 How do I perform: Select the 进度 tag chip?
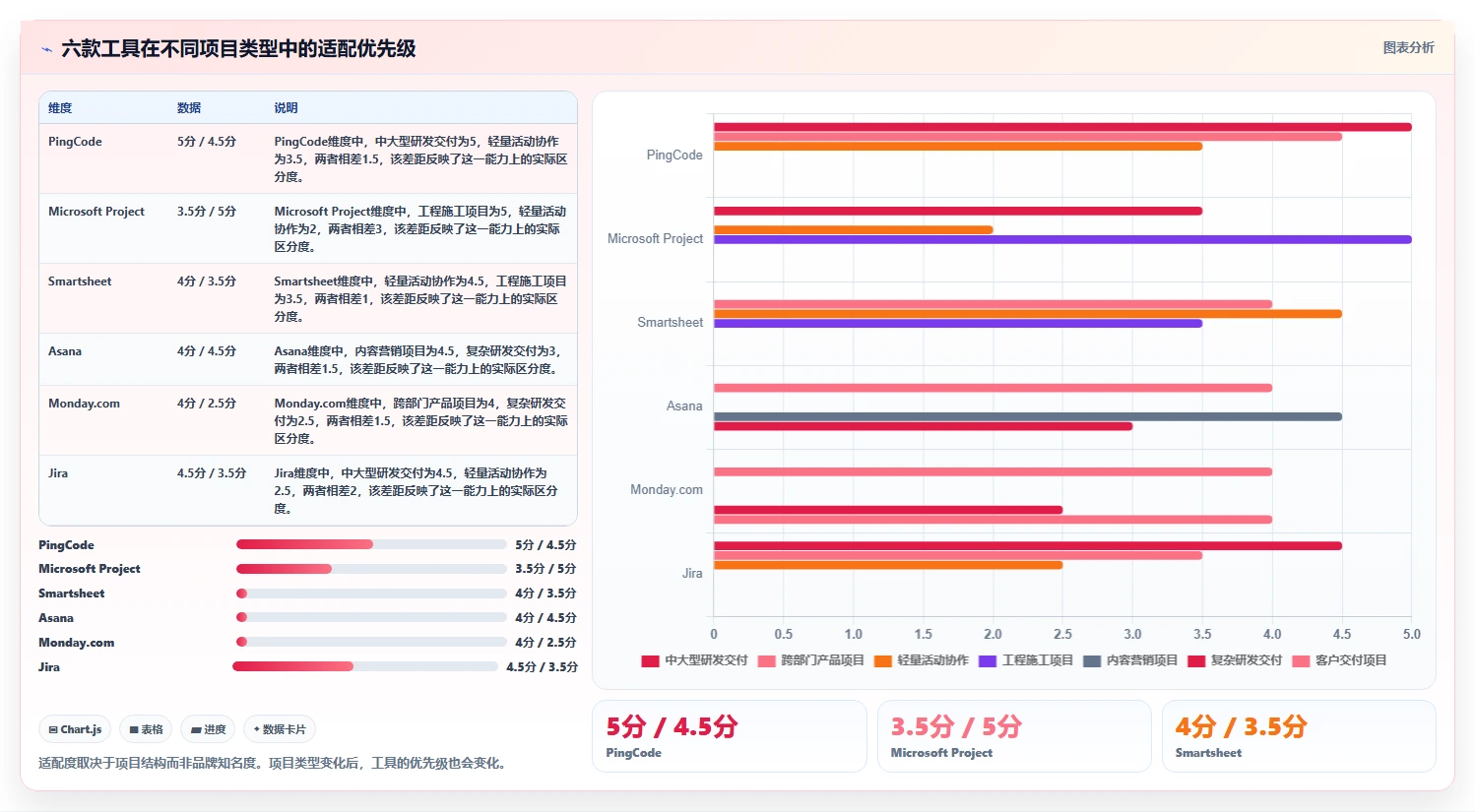click(x=208, y=729)
